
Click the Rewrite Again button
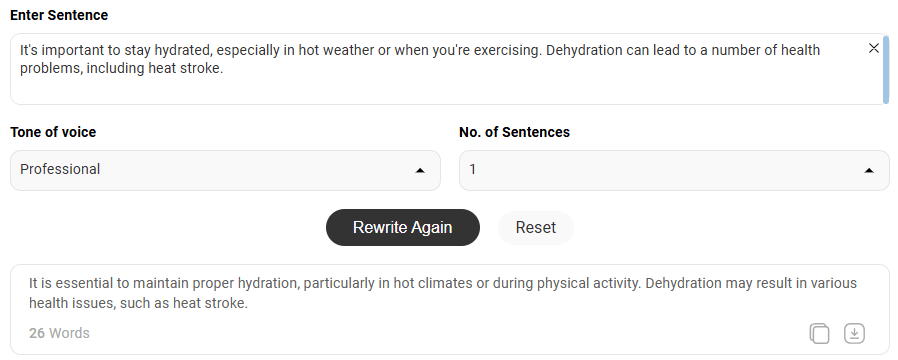coord(403,227)
